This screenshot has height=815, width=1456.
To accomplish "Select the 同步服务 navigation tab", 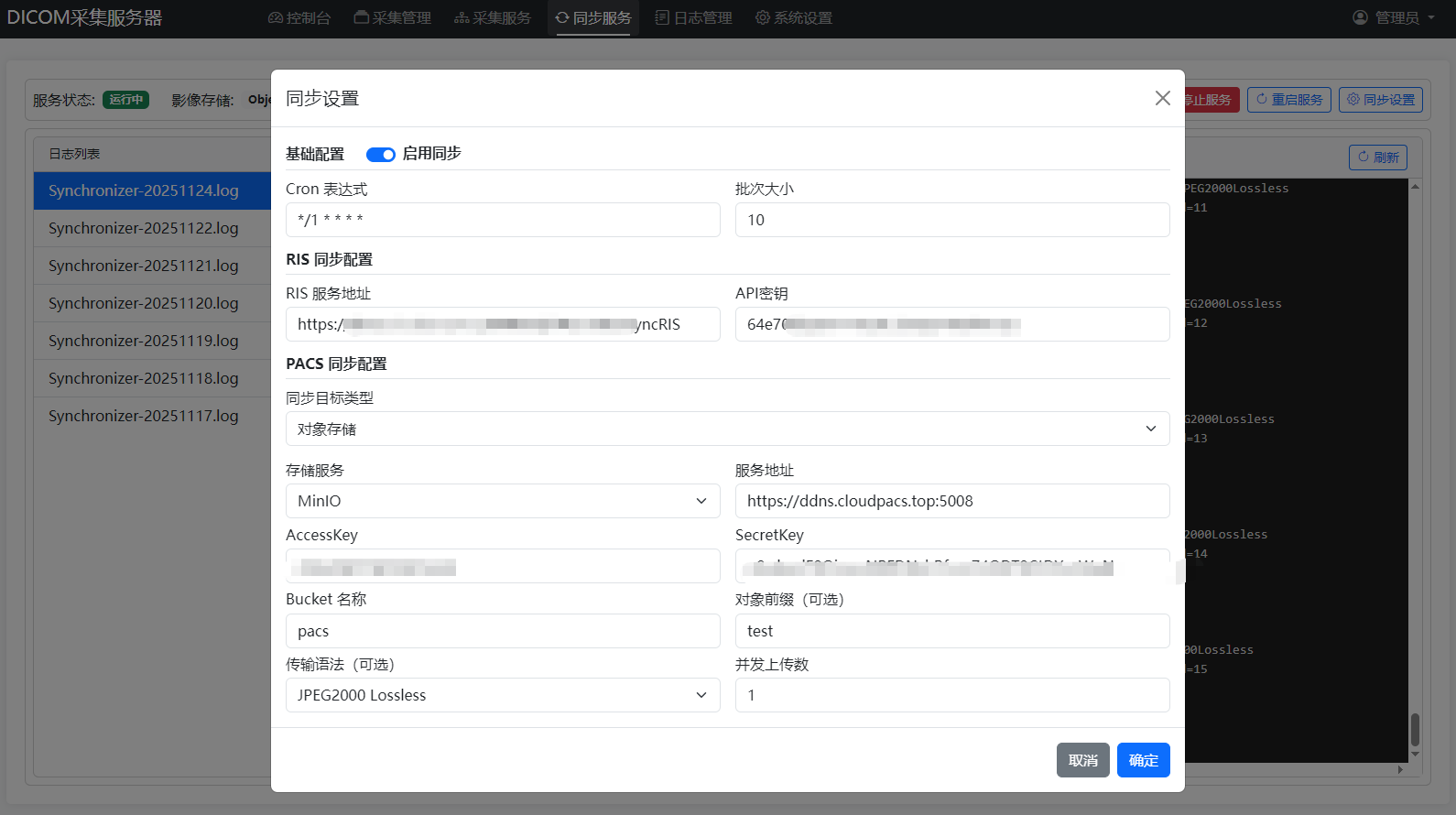I will [593, 18].
